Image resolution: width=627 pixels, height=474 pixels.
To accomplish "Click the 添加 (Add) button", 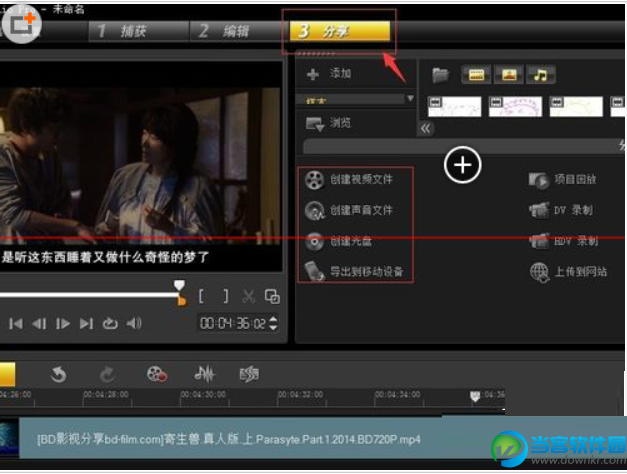I will point(329,74).
